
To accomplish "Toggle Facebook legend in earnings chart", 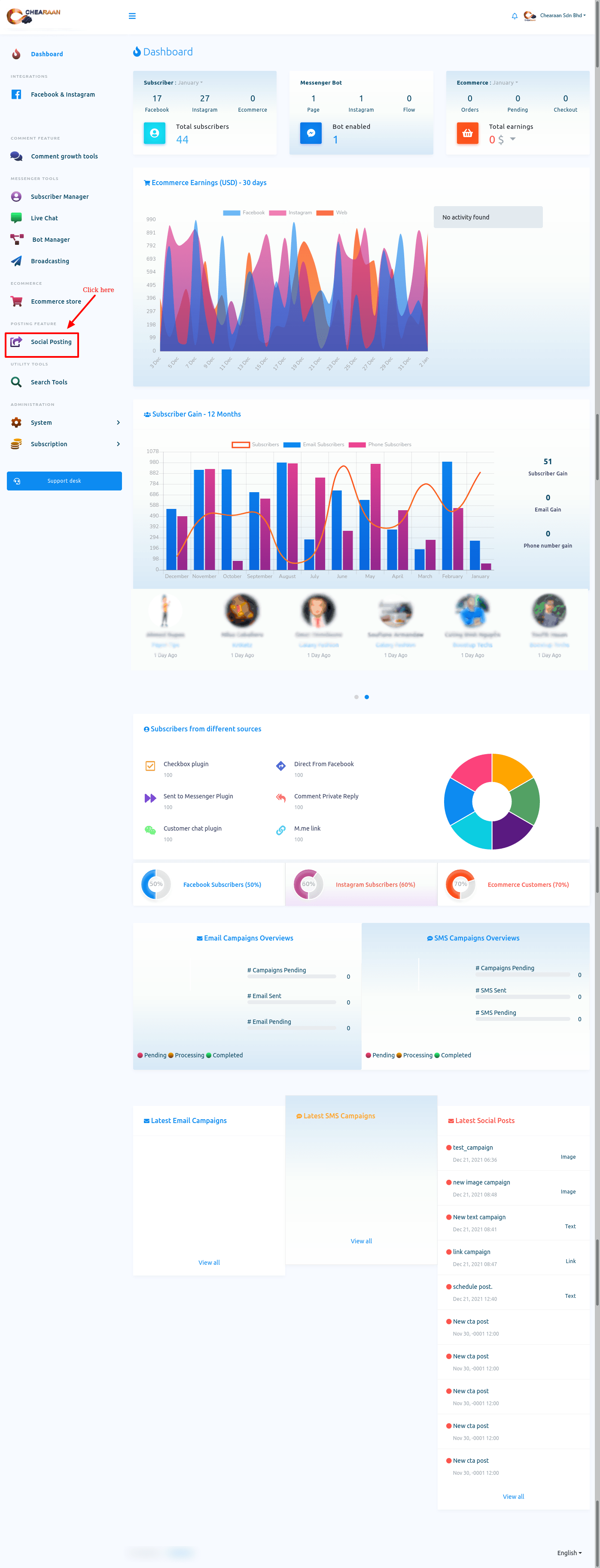I will 244,213.
